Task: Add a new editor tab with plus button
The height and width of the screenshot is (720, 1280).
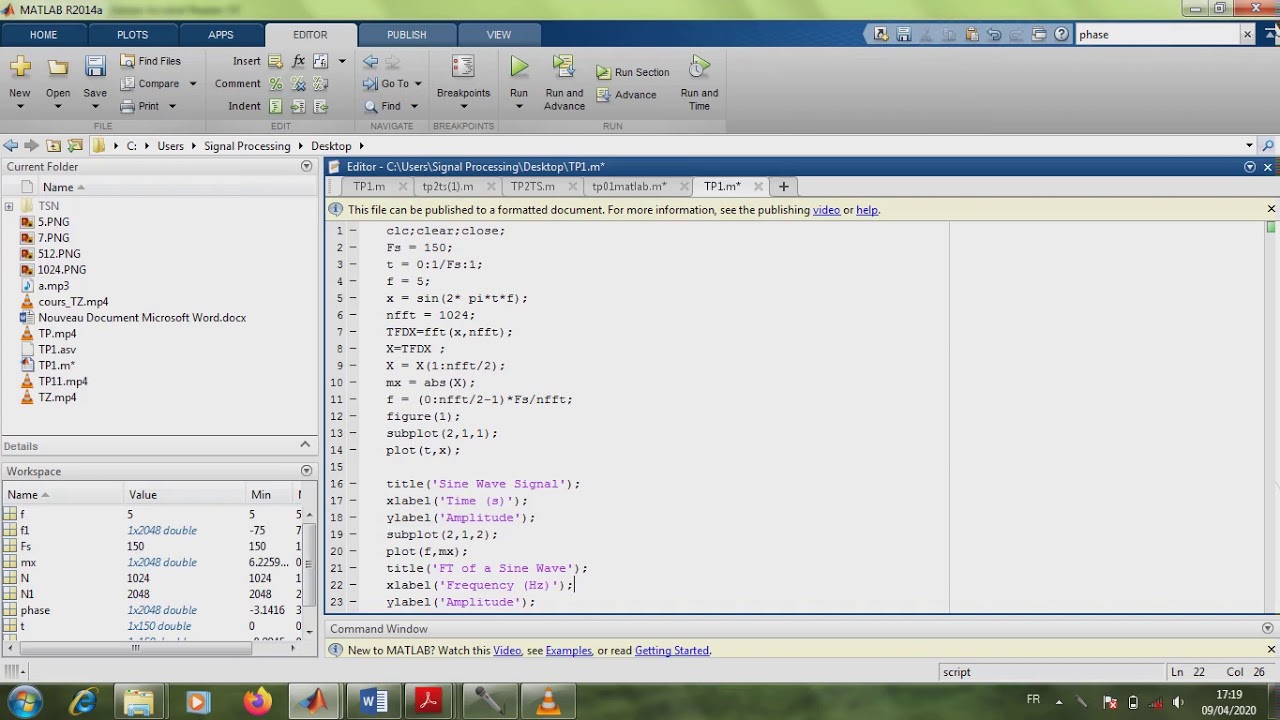Action: pyautogui.click(x=784, y=187)
